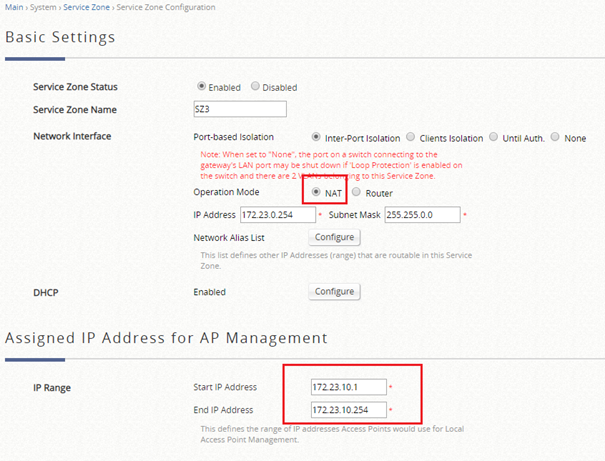The width and height of the screenshot is (605, 461).
Task: Go to Main in breadcrumb
Action: (14, 8)
